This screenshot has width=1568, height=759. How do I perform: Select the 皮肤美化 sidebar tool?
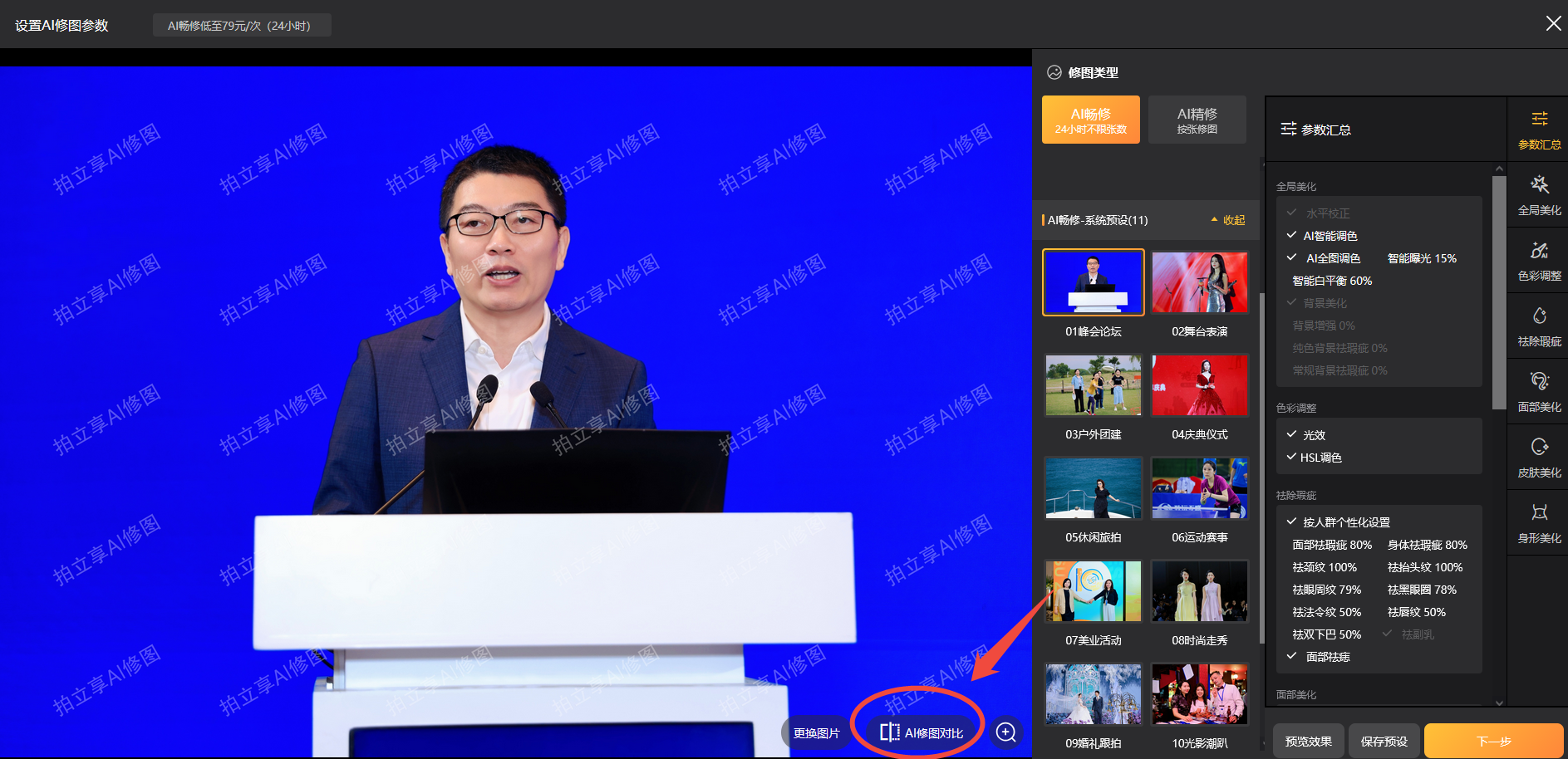[x=1539, y=457]
